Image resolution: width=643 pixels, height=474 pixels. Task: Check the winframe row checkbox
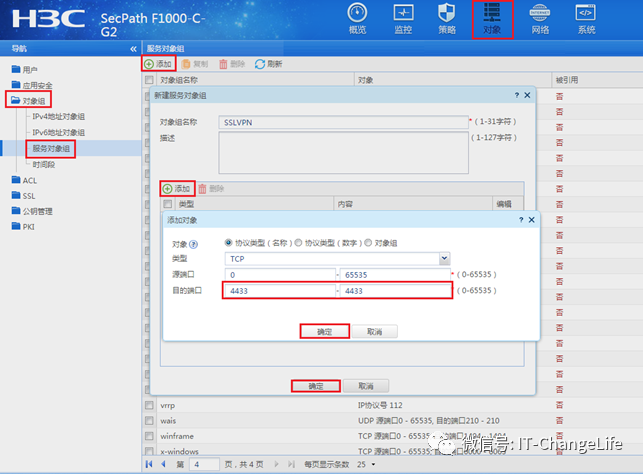[x=149, y=436]
